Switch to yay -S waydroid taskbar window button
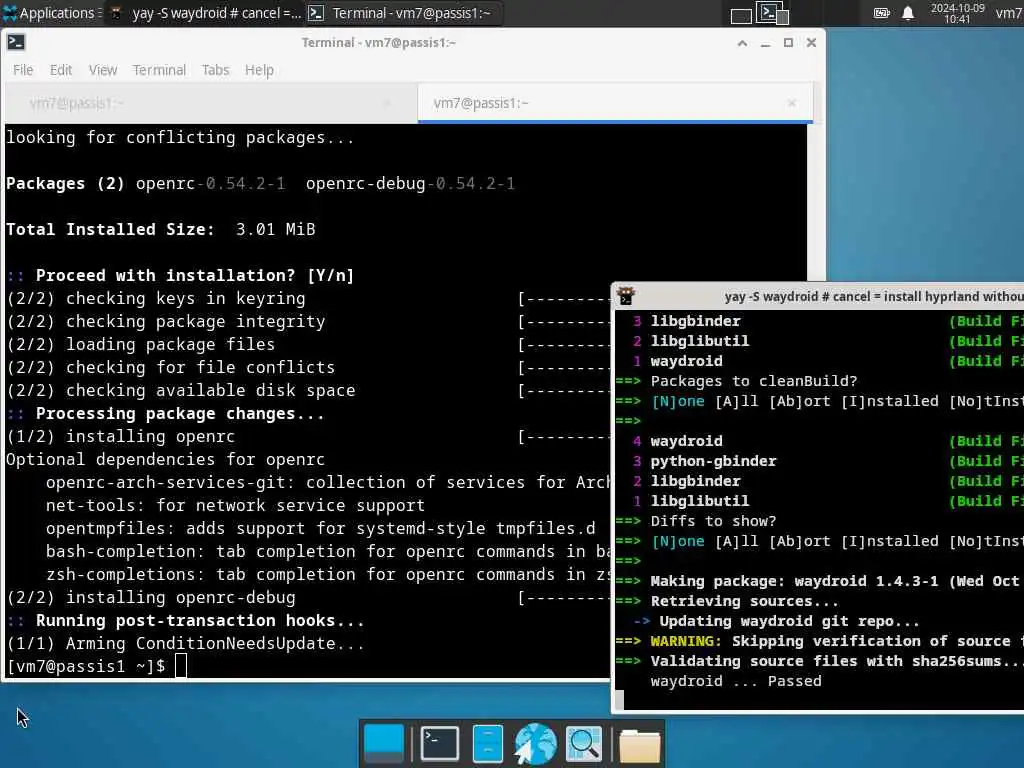1024x768 pixels. [205, 13]
